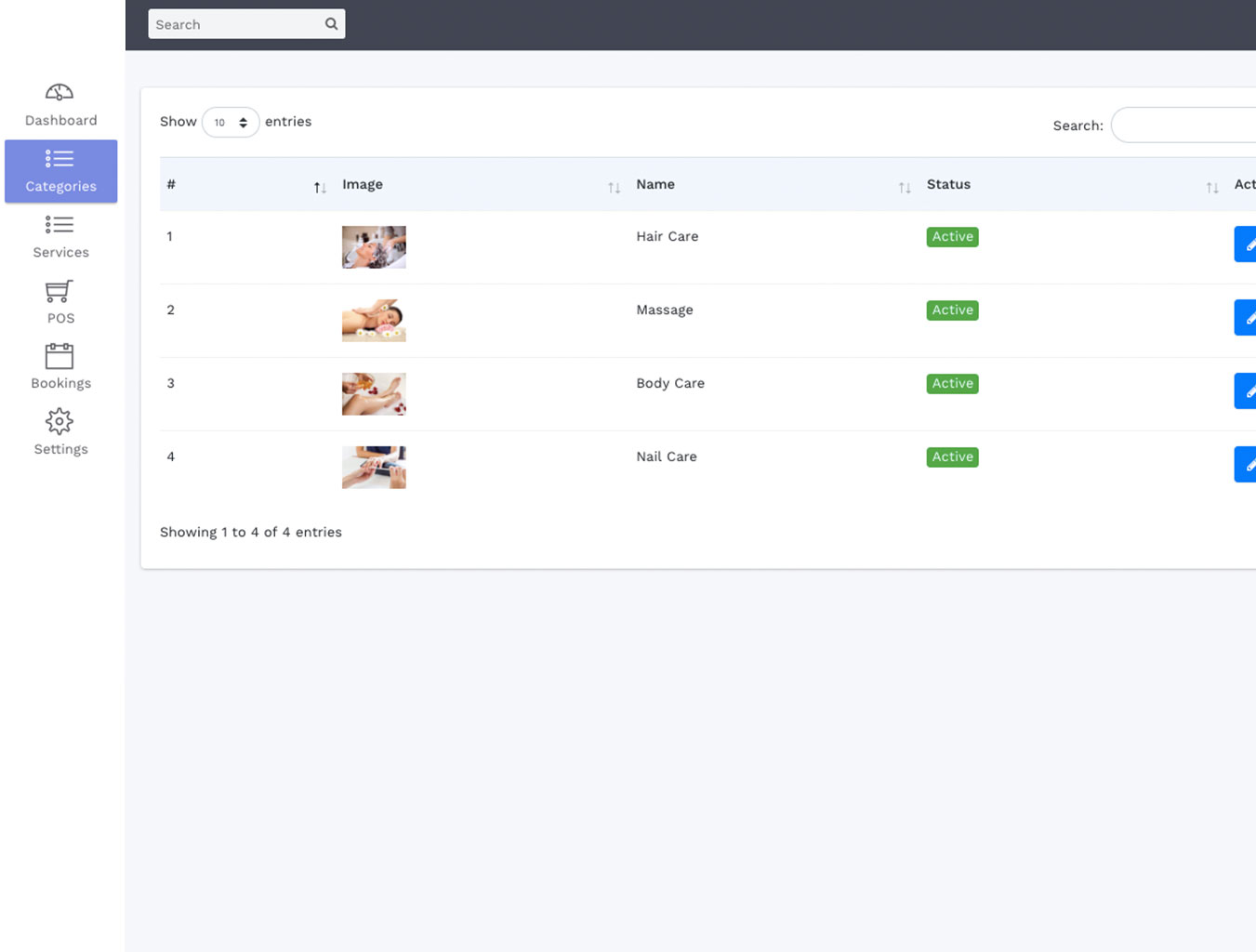Open the Massage category thumbnail image
The image size is (1256, 952).
tap(374, 321)
